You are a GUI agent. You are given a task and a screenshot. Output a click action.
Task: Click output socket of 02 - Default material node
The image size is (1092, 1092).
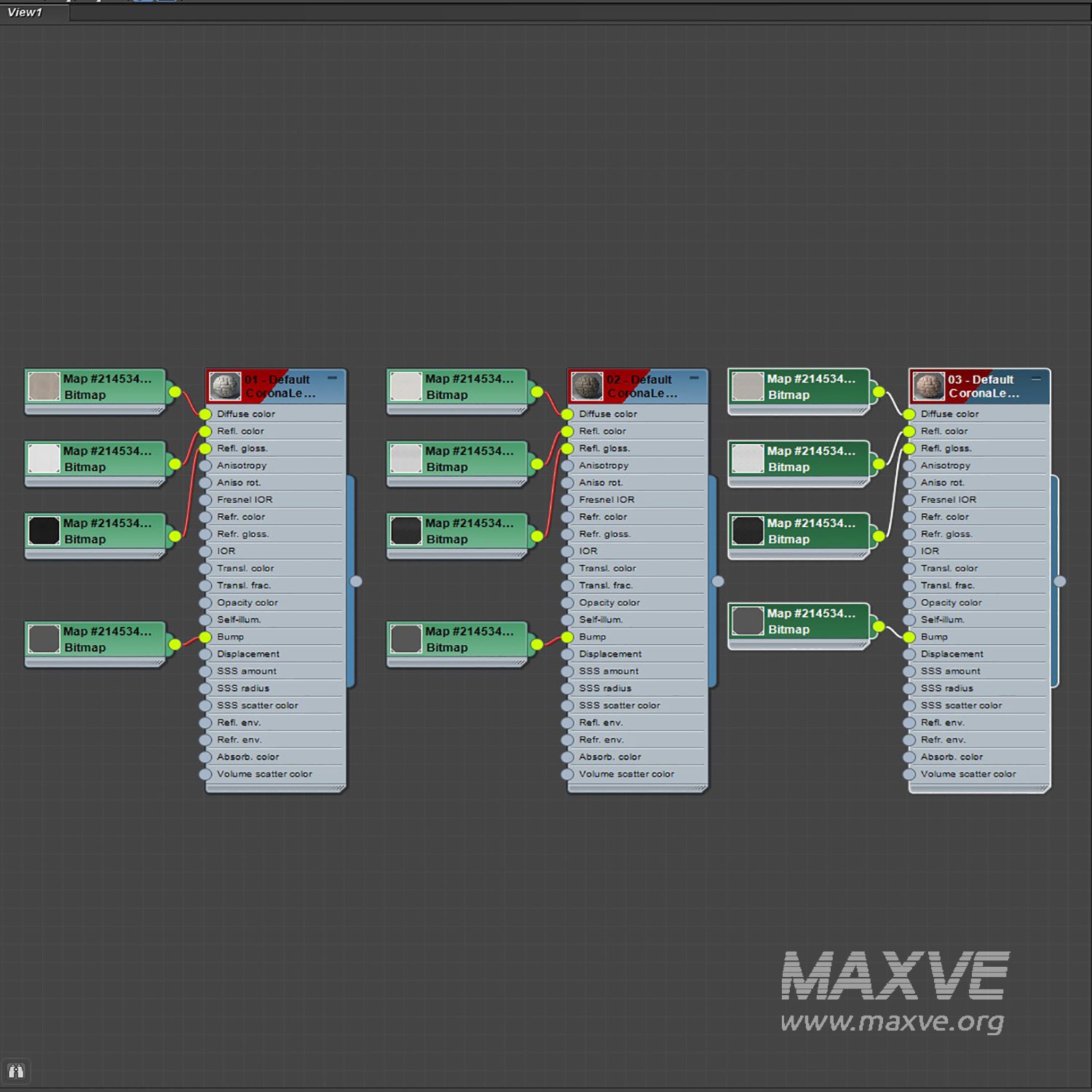[x=718, y=581]
